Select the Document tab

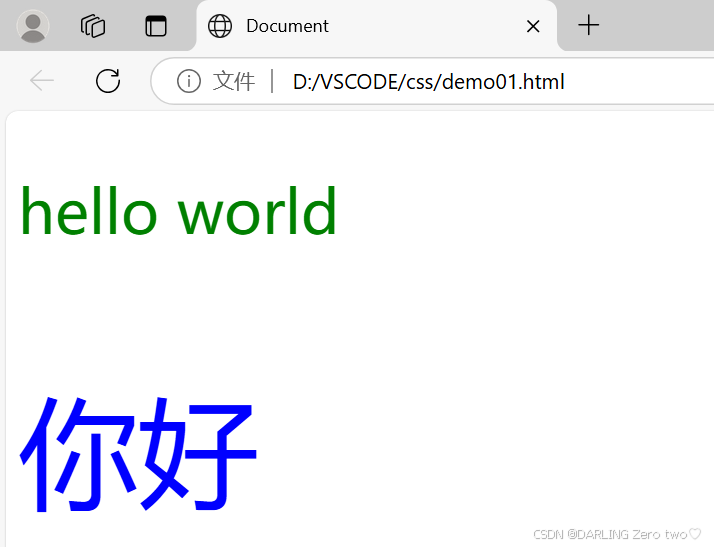pos(376,26)
